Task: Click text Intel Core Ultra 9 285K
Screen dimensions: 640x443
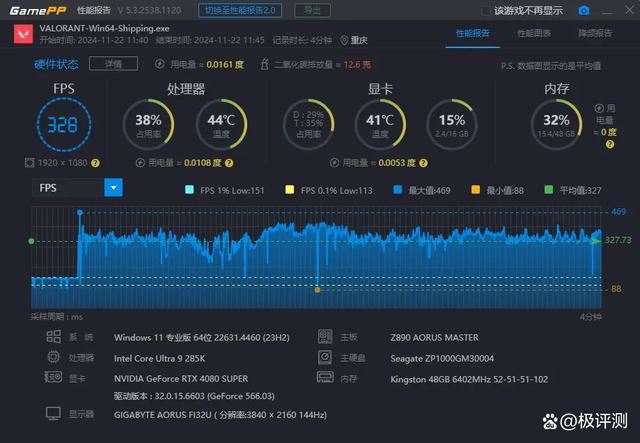Action: (160, 358)
